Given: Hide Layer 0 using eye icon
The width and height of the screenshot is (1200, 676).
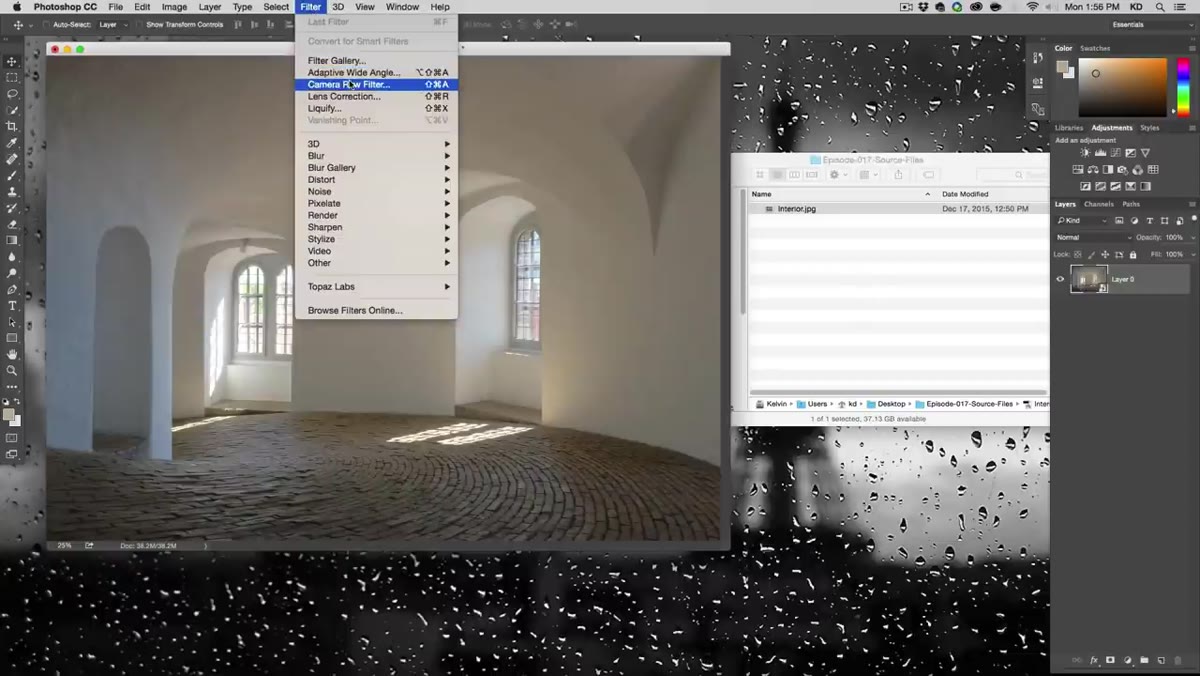Looking at the screenshot, I should [1060, 279].
